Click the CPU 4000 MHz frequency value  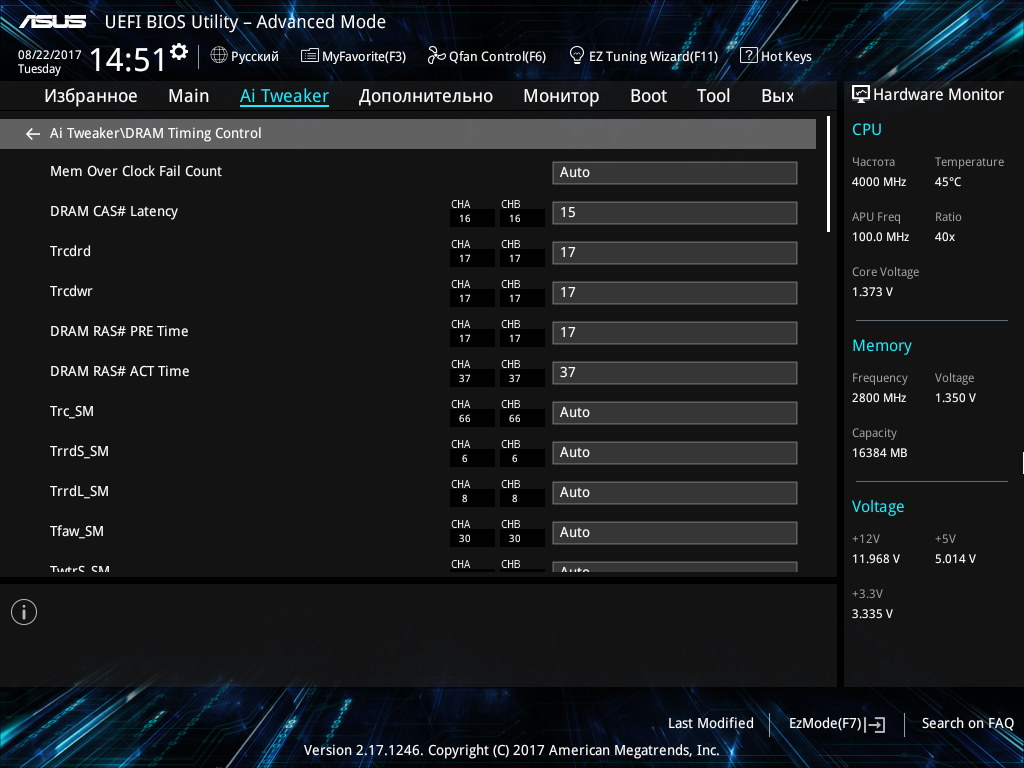(878, 182)
